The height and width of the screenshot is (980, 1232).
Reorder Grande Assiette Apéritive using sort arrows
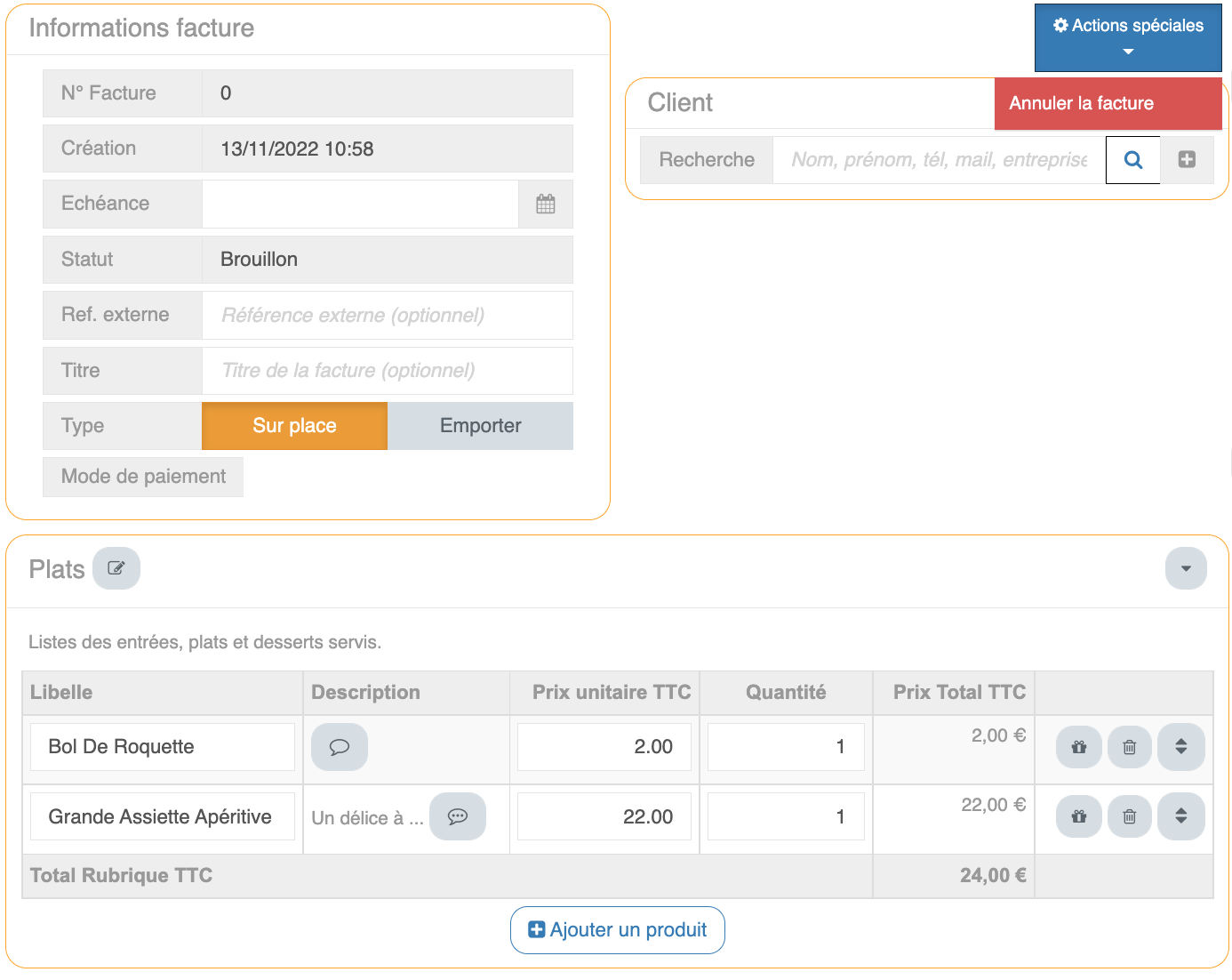point(1180,816)
